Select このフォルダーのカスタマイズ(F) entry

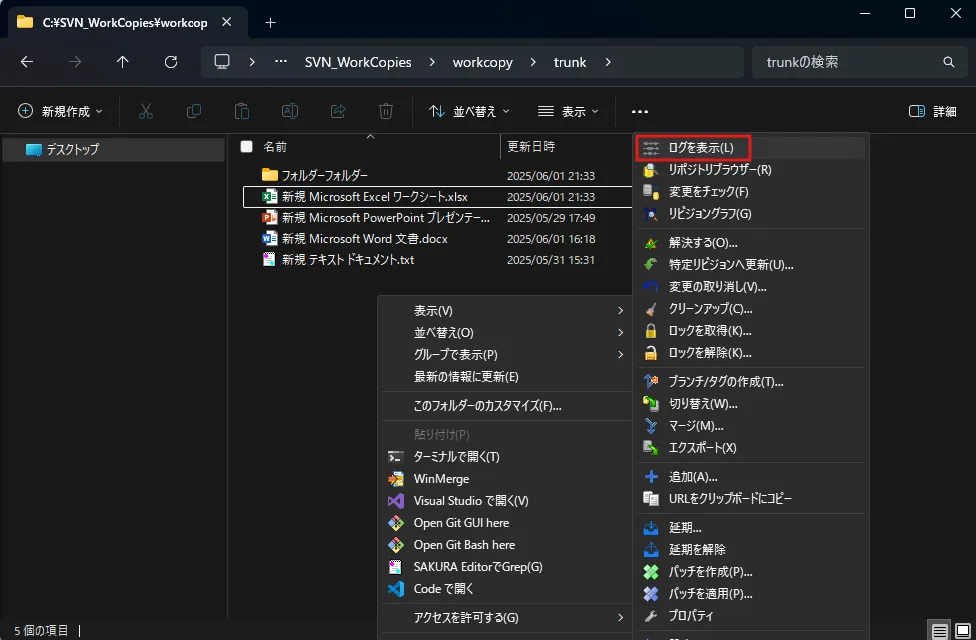click(x=506, y=406)
